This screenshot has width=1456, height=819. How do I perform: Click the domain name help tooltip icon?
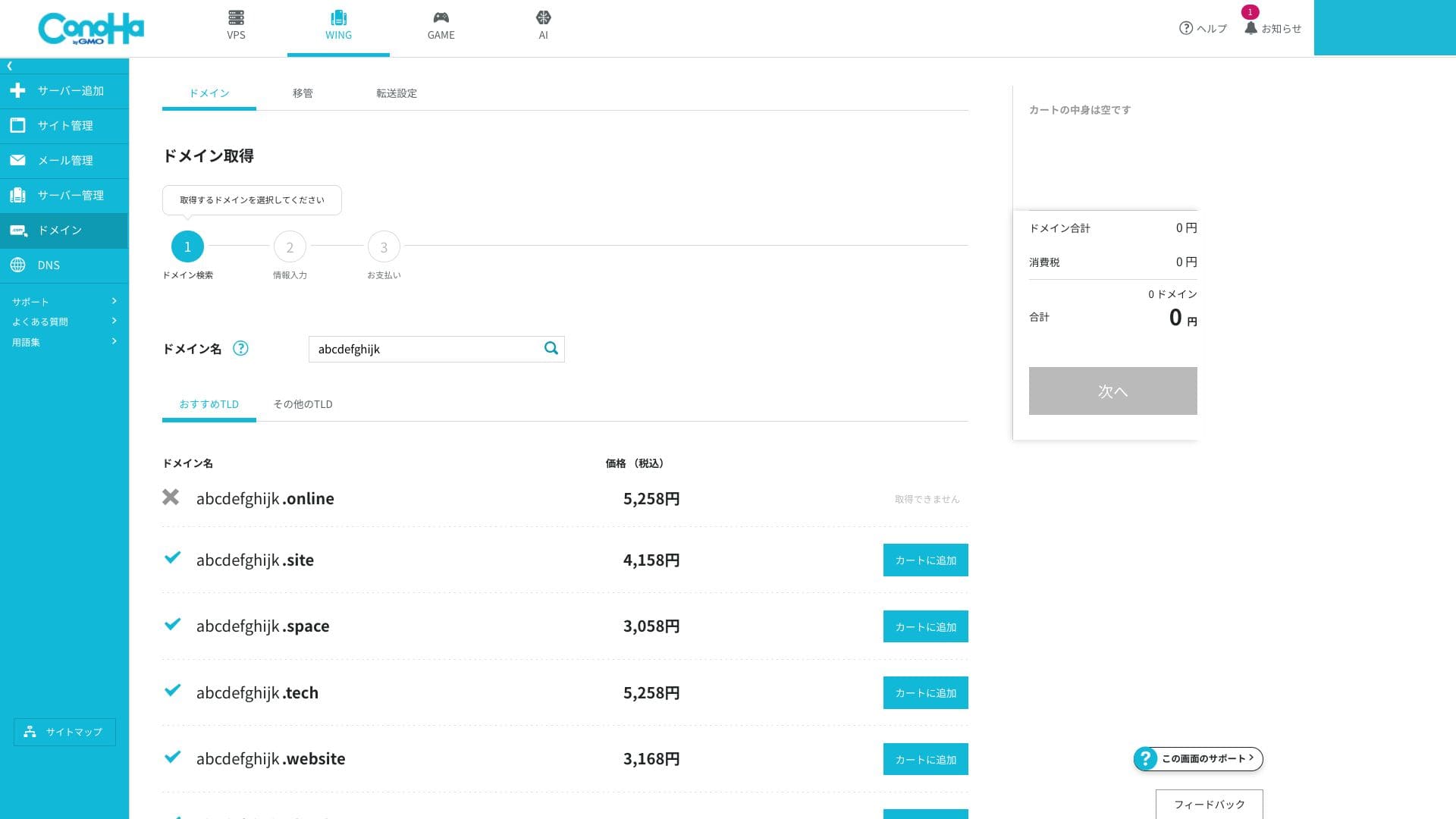[240, 348]
